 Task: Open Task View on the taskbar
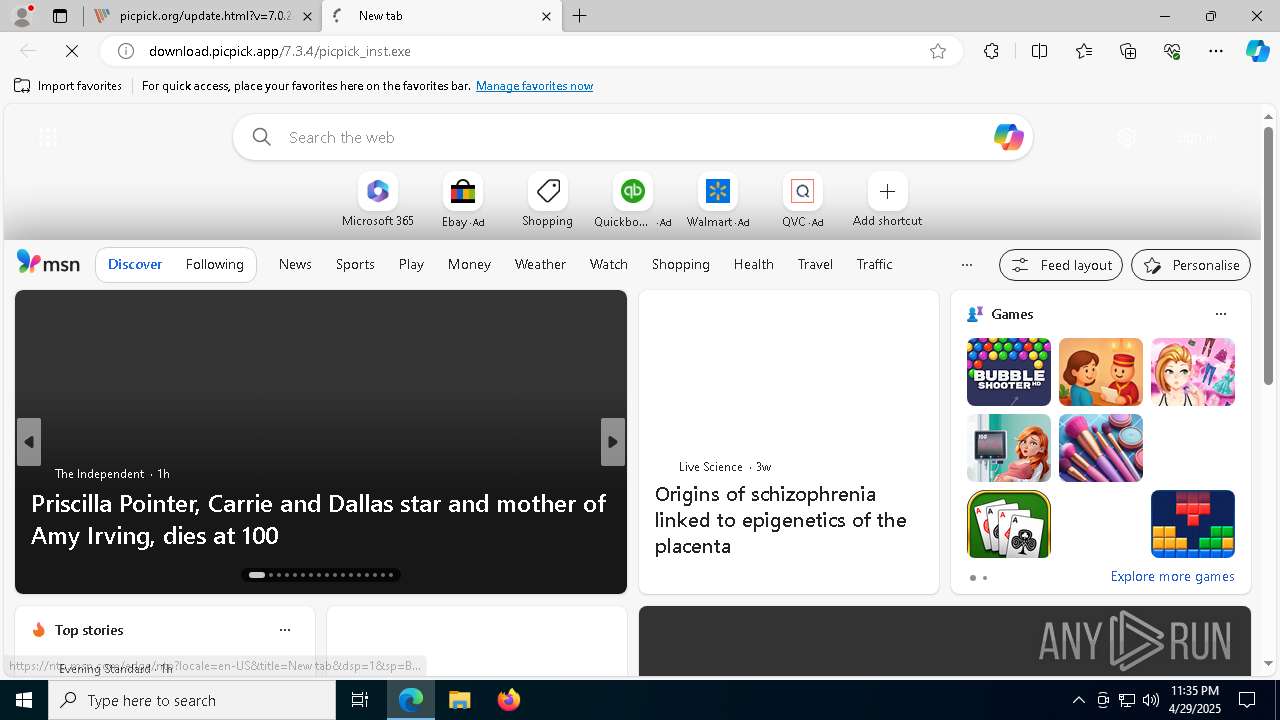pyautogui.click(x=360, y=700)
